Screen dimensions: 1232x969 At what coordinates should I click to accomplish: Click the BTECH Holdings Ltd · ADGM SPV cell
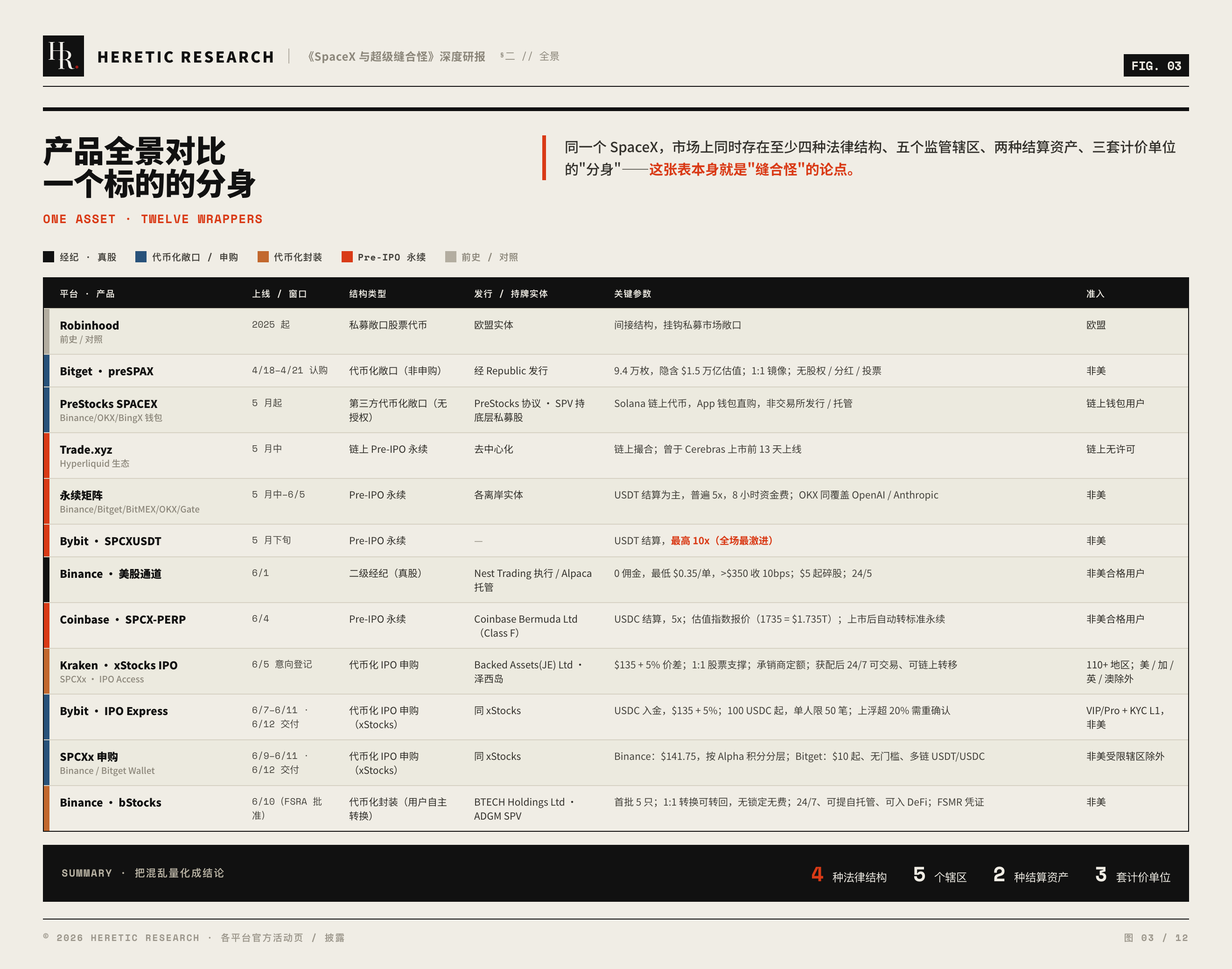point(525,809)
